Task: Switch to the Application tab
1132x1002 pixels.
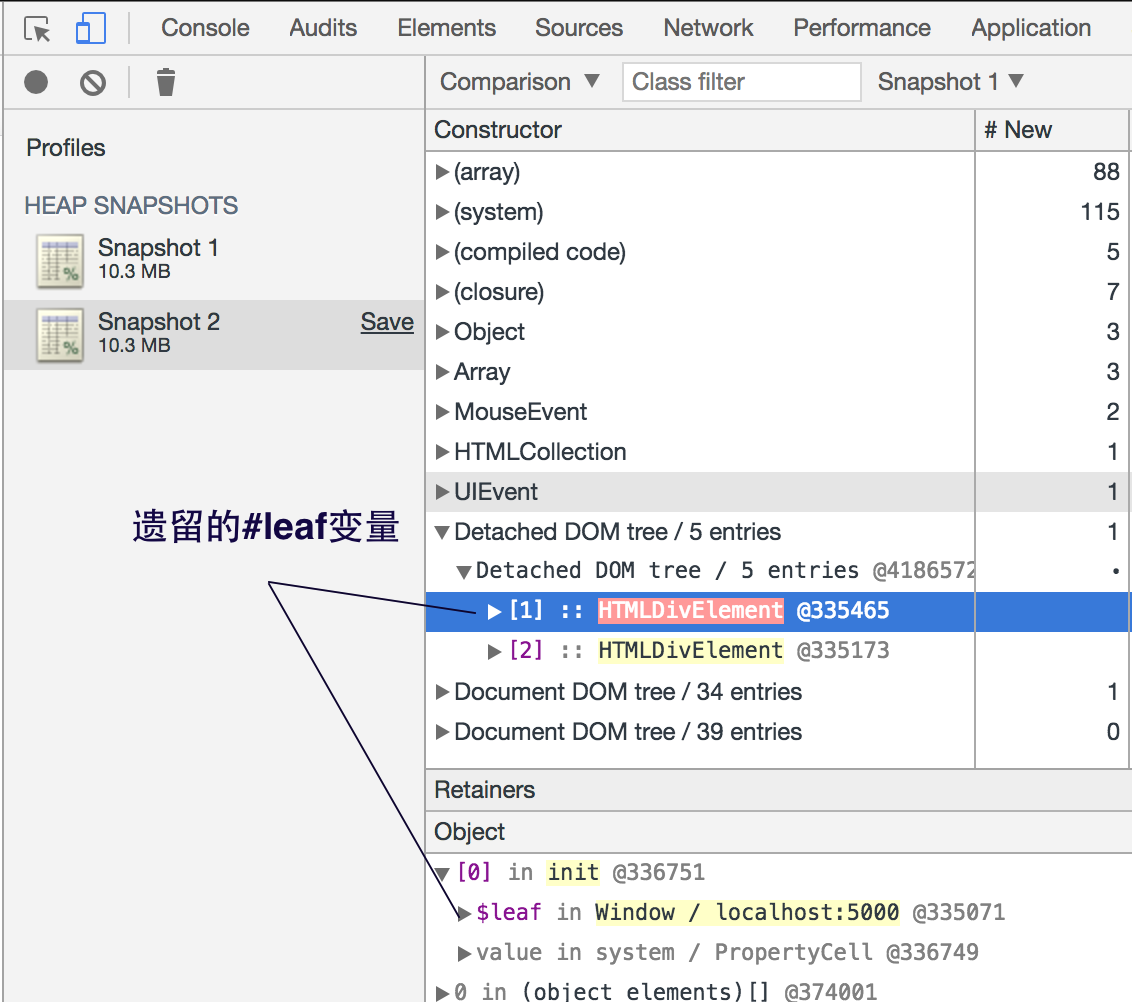Action: click(1031, 28)
